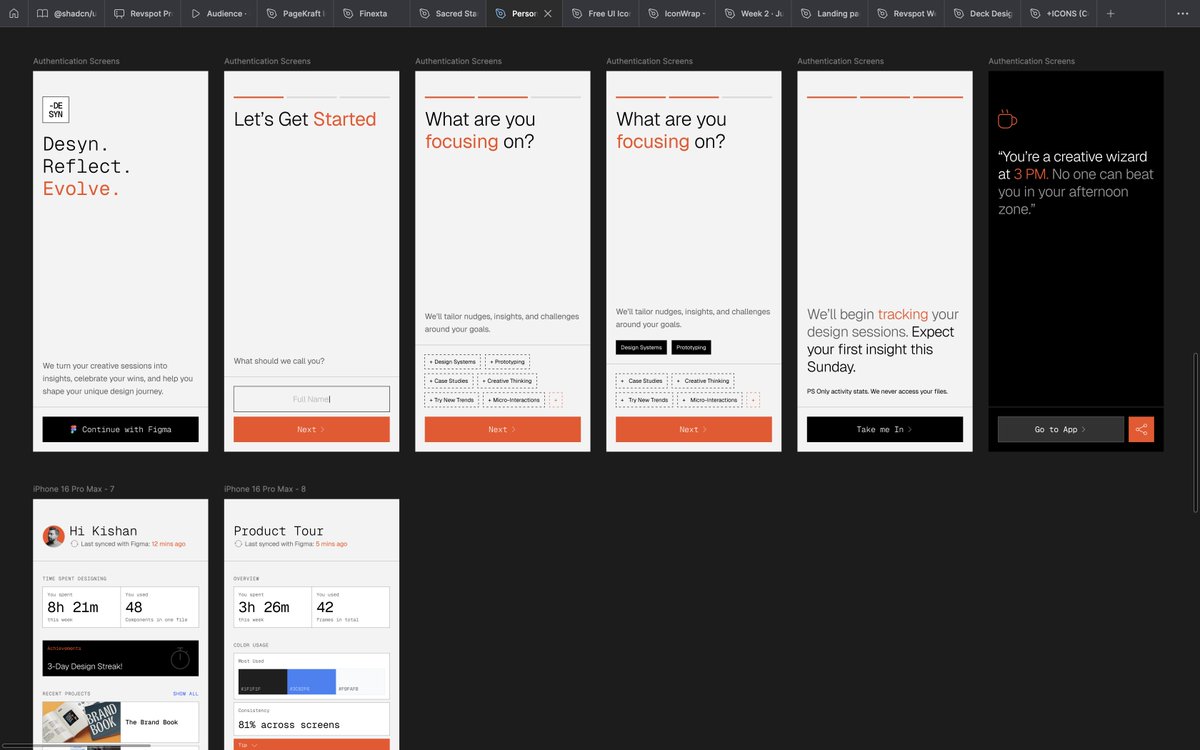Select frame label iPhone 16 Pro Max - 8

[265, 489]
